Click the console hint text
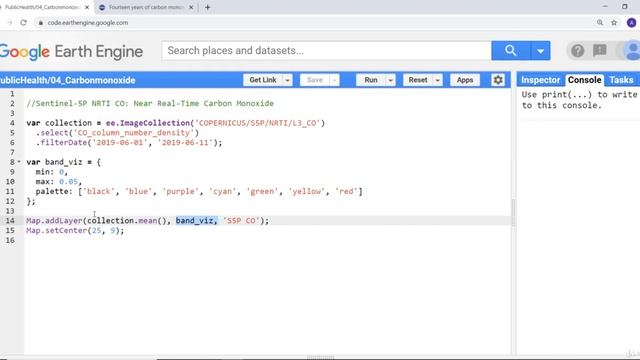 [x=580, y=100]
